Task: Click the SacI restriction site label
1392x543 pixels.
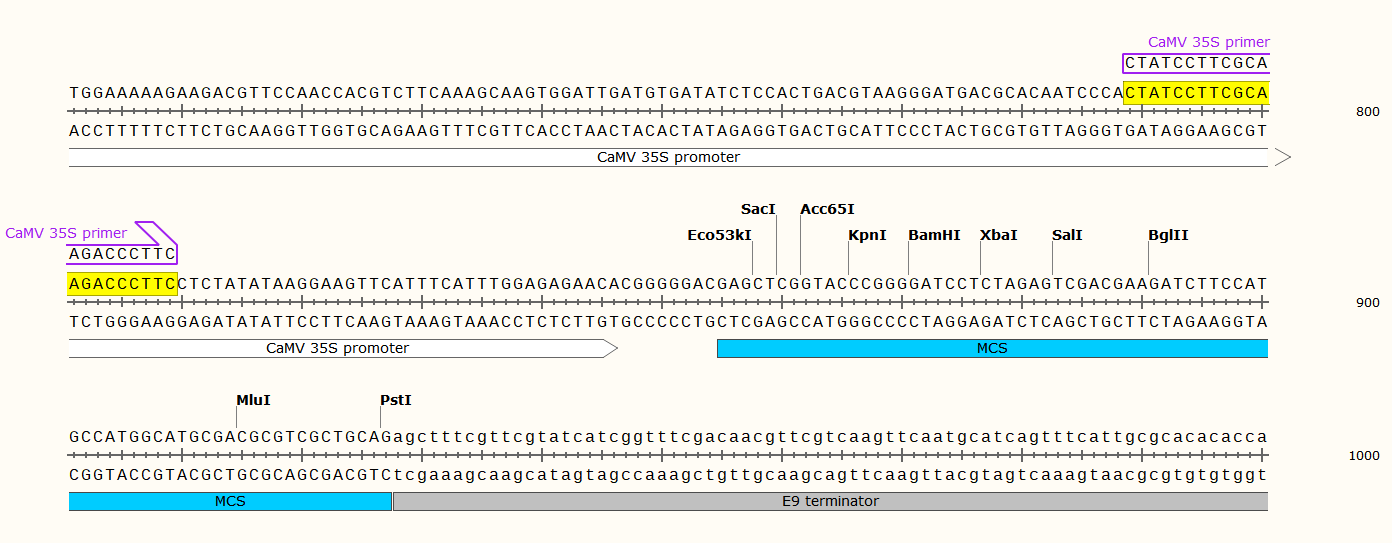Action: [758, 209]
